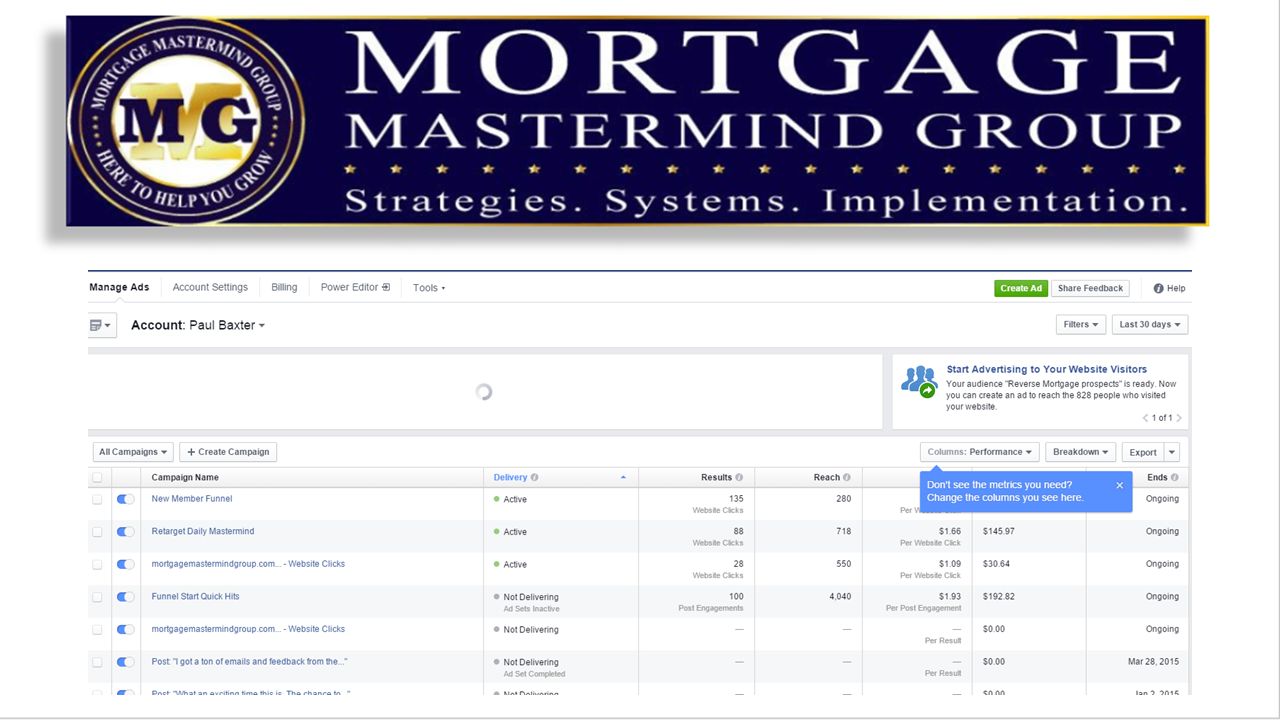Screen dimensions: 1280x720
Task: Open the Breakdown dropdown
Action: (x=1081, y=452)
